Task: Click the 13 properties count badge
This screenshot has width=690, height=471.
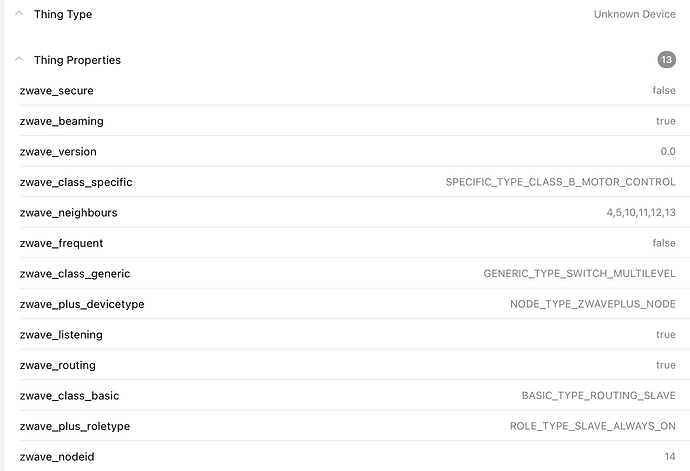Action: pyautogui.click(x=667, y=59)
